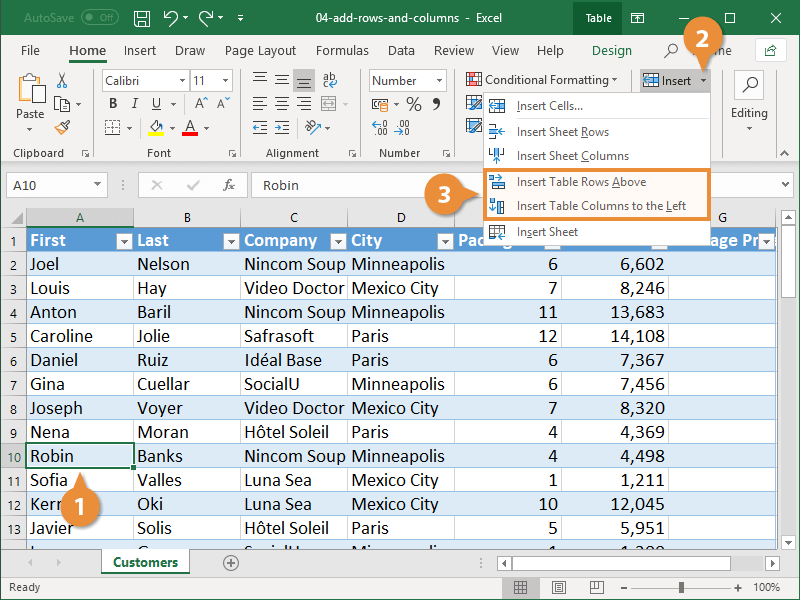The image size is (800, 600).
Task: Align text to middle
Action: 282,80
